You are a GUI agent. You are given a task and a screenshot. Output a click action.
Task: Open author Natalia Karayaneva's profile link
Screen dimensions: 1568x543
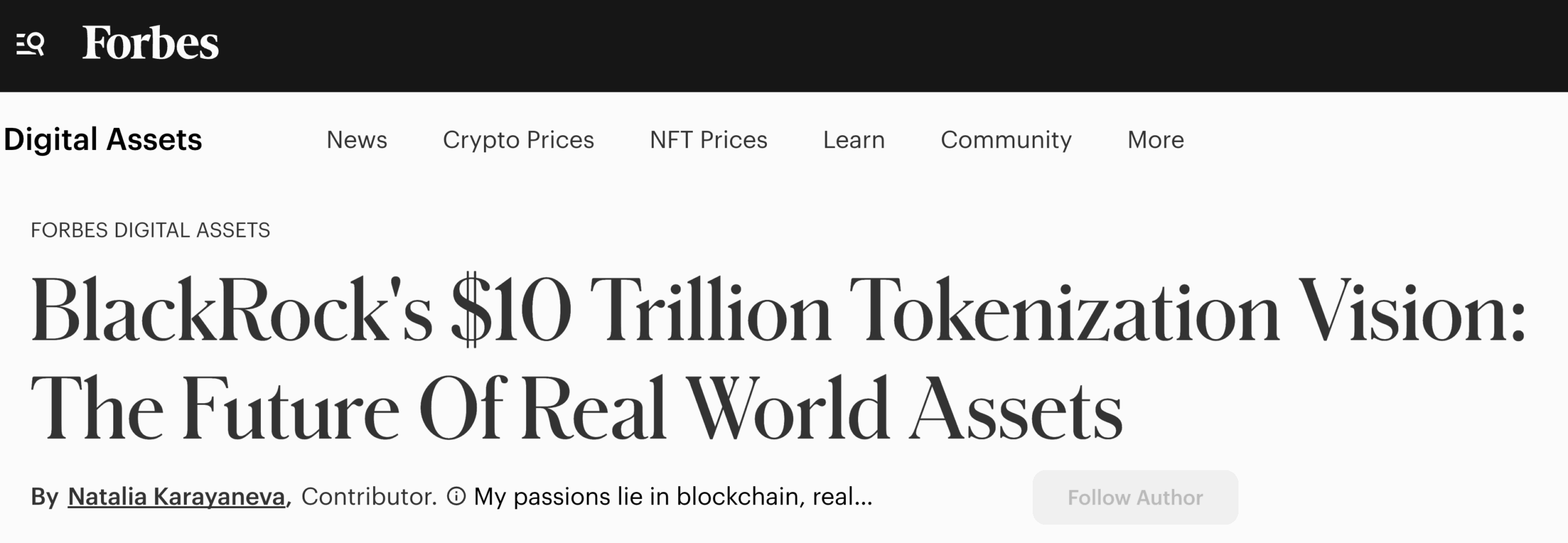tap(176, 496)
